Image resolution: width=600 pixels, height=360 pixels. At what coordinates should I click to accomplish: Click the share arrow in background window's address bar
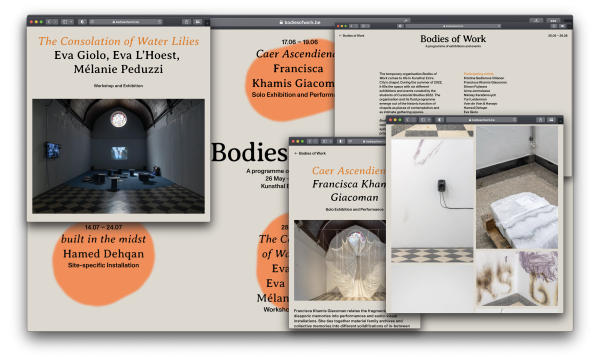pyautogui.click(x=405, y=21)
